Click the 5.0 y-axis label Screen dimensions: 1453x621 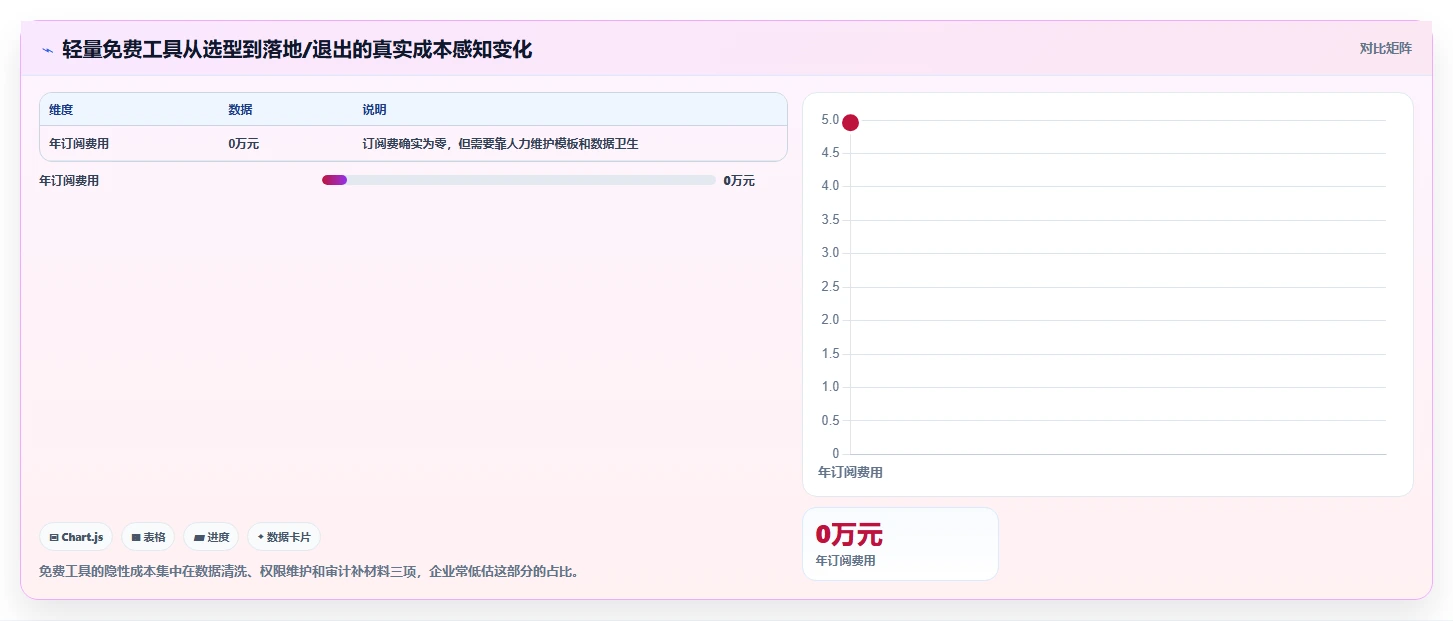tap(830, 120)
